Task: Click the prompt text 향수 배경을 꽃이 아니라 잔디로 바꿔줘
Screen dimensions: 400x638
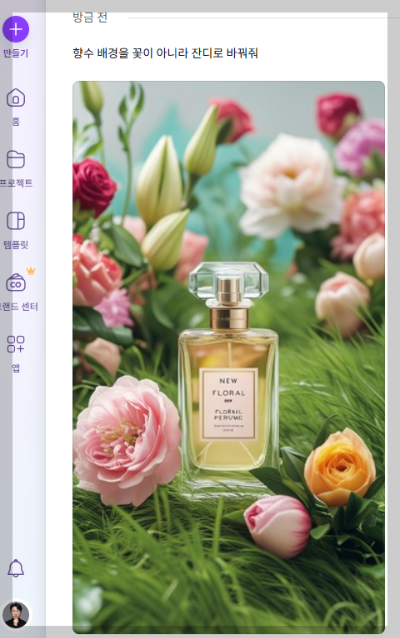Action: 165,53
